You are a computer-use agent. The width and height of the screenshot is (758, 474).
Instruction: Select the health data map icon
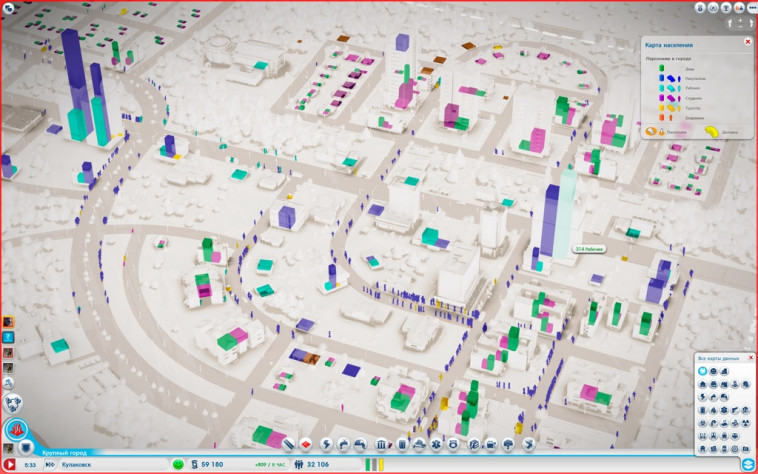tap(725, 410)
